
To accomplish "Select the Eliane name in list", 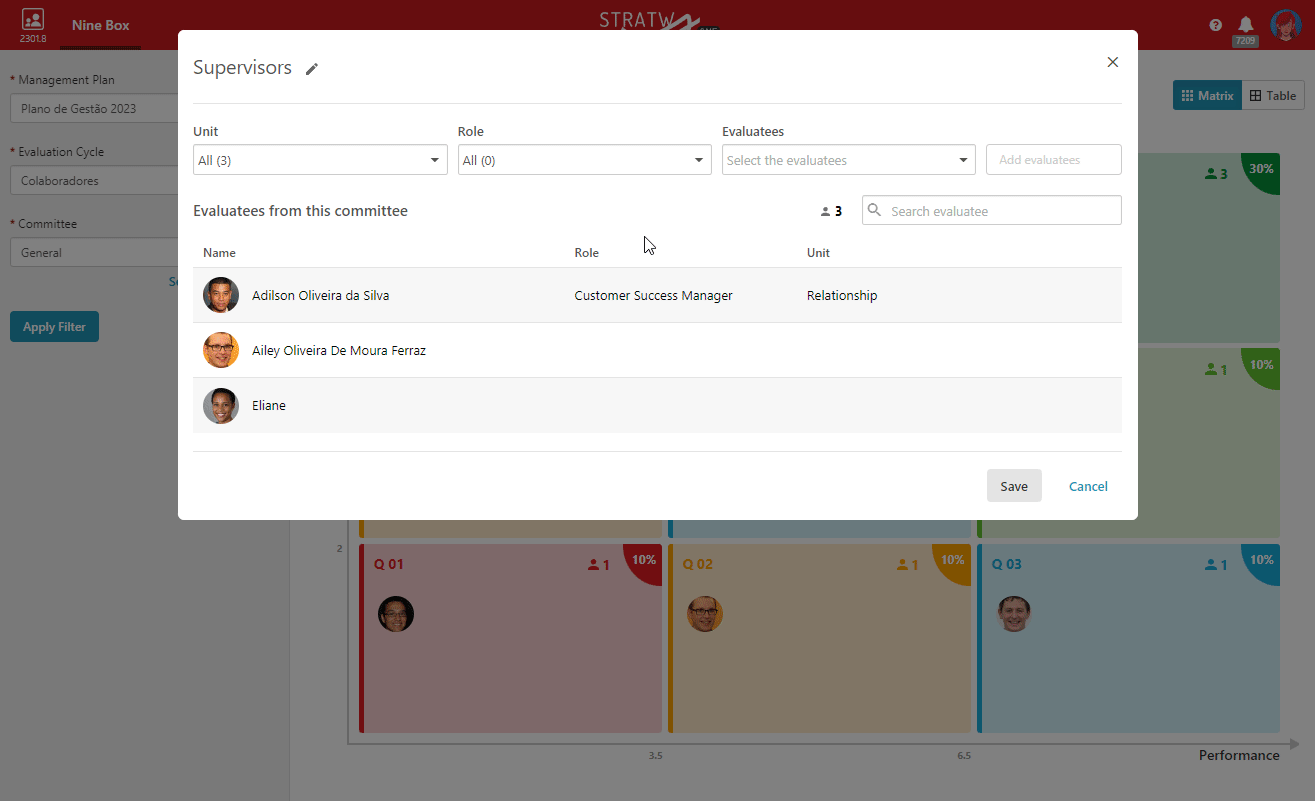I will (269, 406).
